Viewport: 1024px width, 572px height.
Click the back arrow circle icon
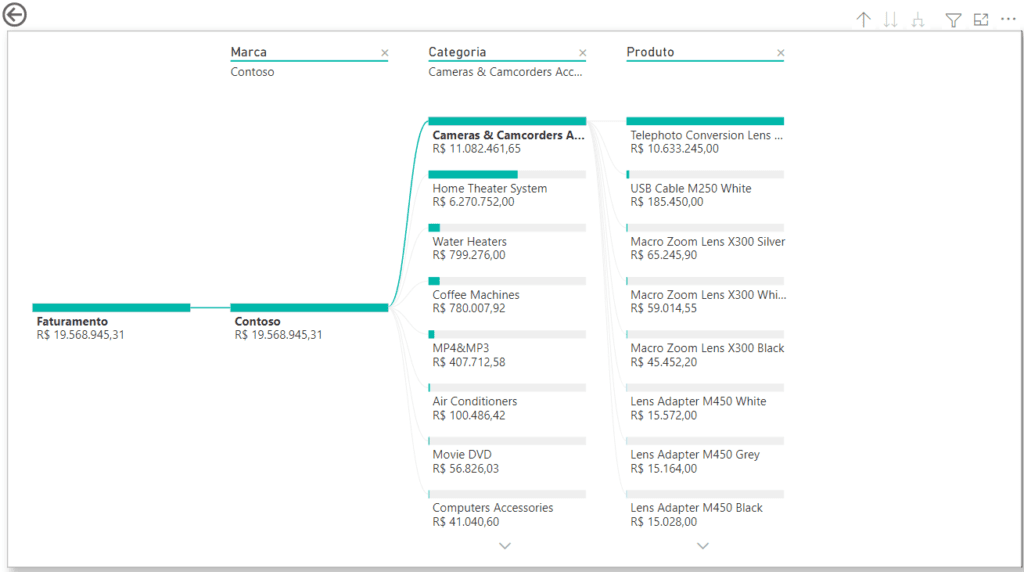point(14,14)
